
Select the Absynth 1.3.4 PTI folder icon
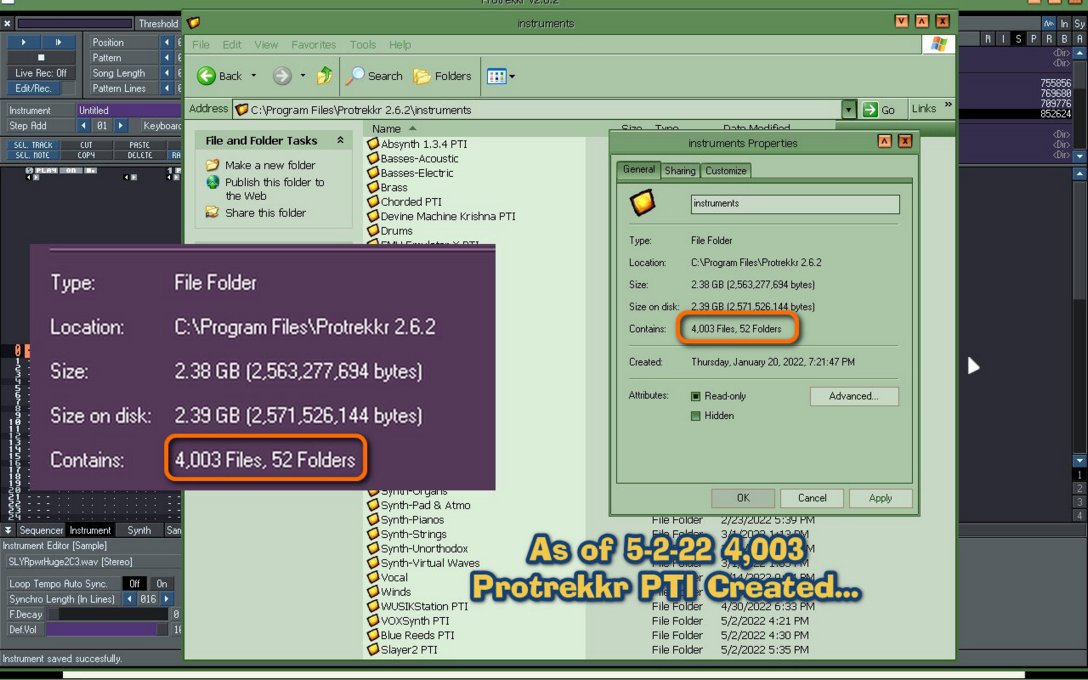pos(373,144)
